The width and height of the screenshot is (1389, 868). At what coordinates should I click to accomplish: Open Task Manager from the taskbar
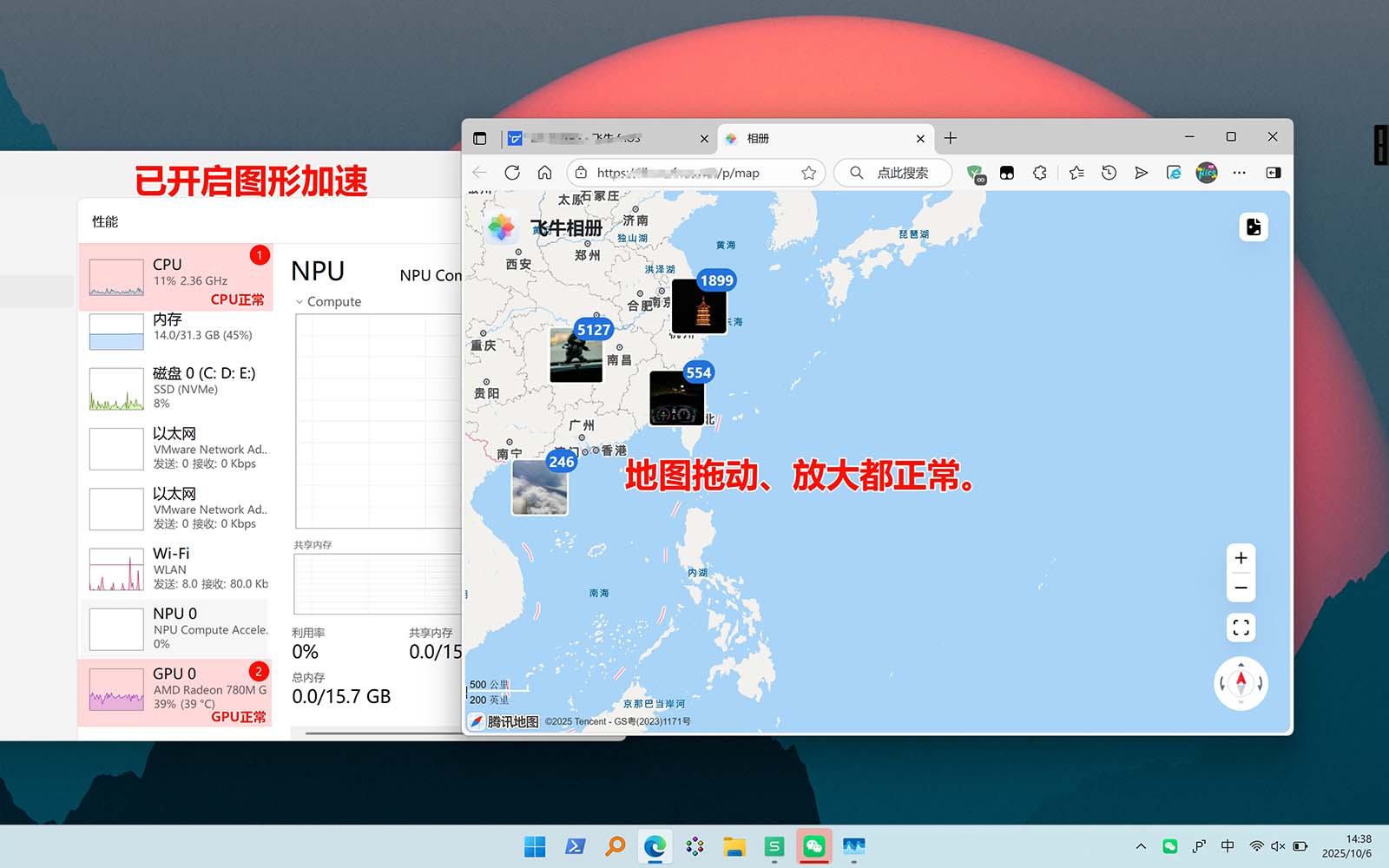(x=854, y=846)
